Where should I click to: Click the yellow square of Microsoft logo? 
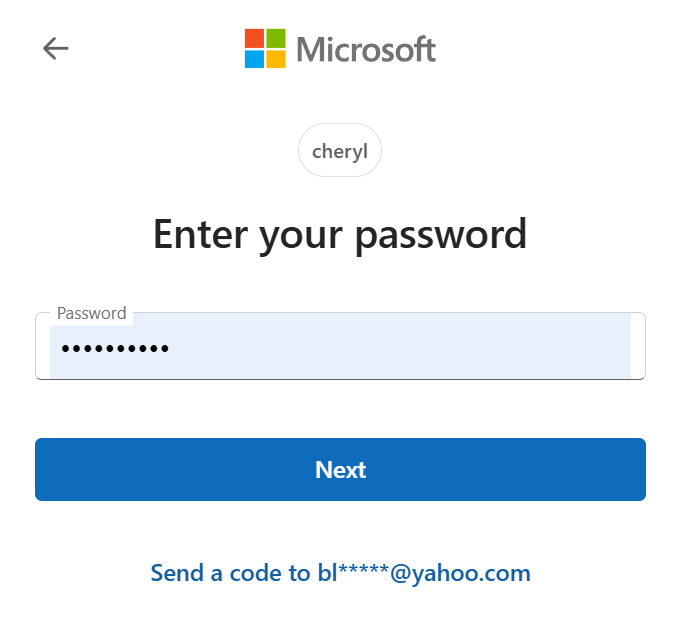pyautogui.click(x=276, y=59)
